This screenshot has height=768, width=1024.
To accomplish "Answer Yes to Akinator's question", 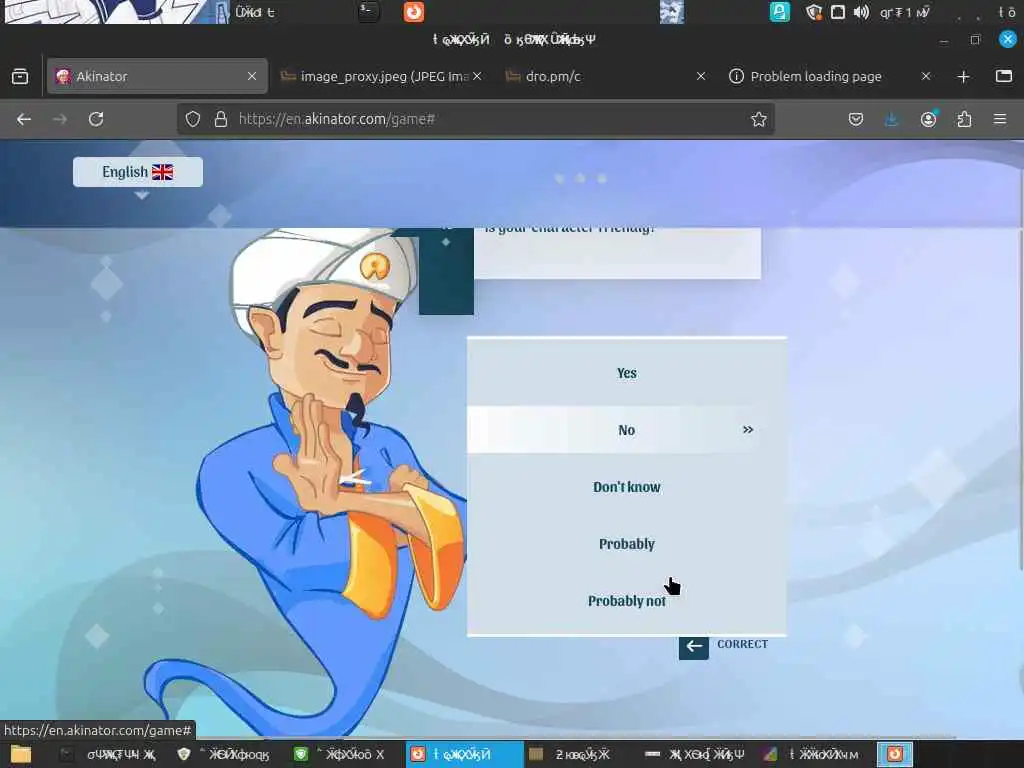I will pos(626,373).
